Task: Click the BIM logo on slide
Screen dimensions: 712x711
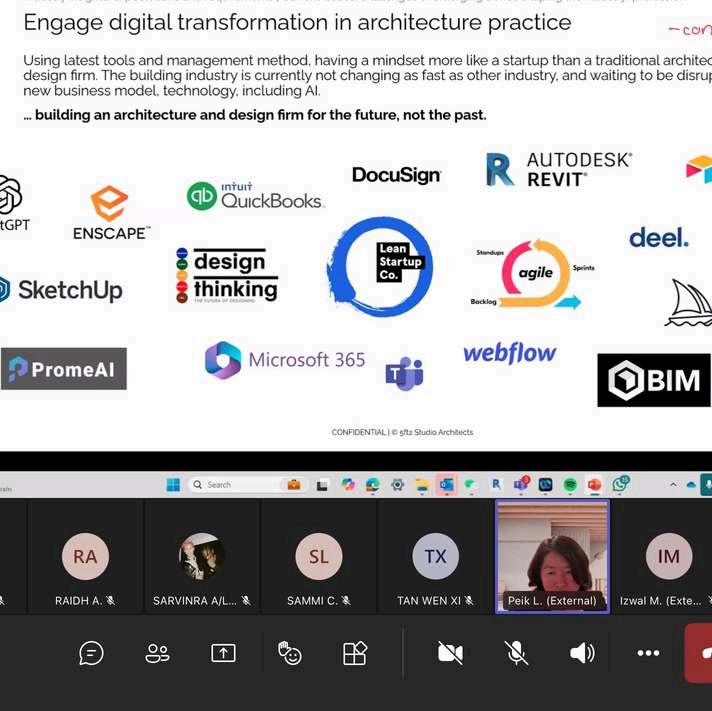Action: pos(654,380)
